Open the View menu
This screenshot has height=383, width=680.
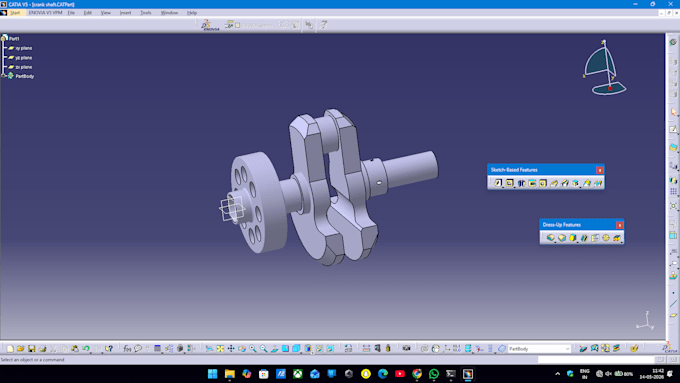tap(105, 13)
